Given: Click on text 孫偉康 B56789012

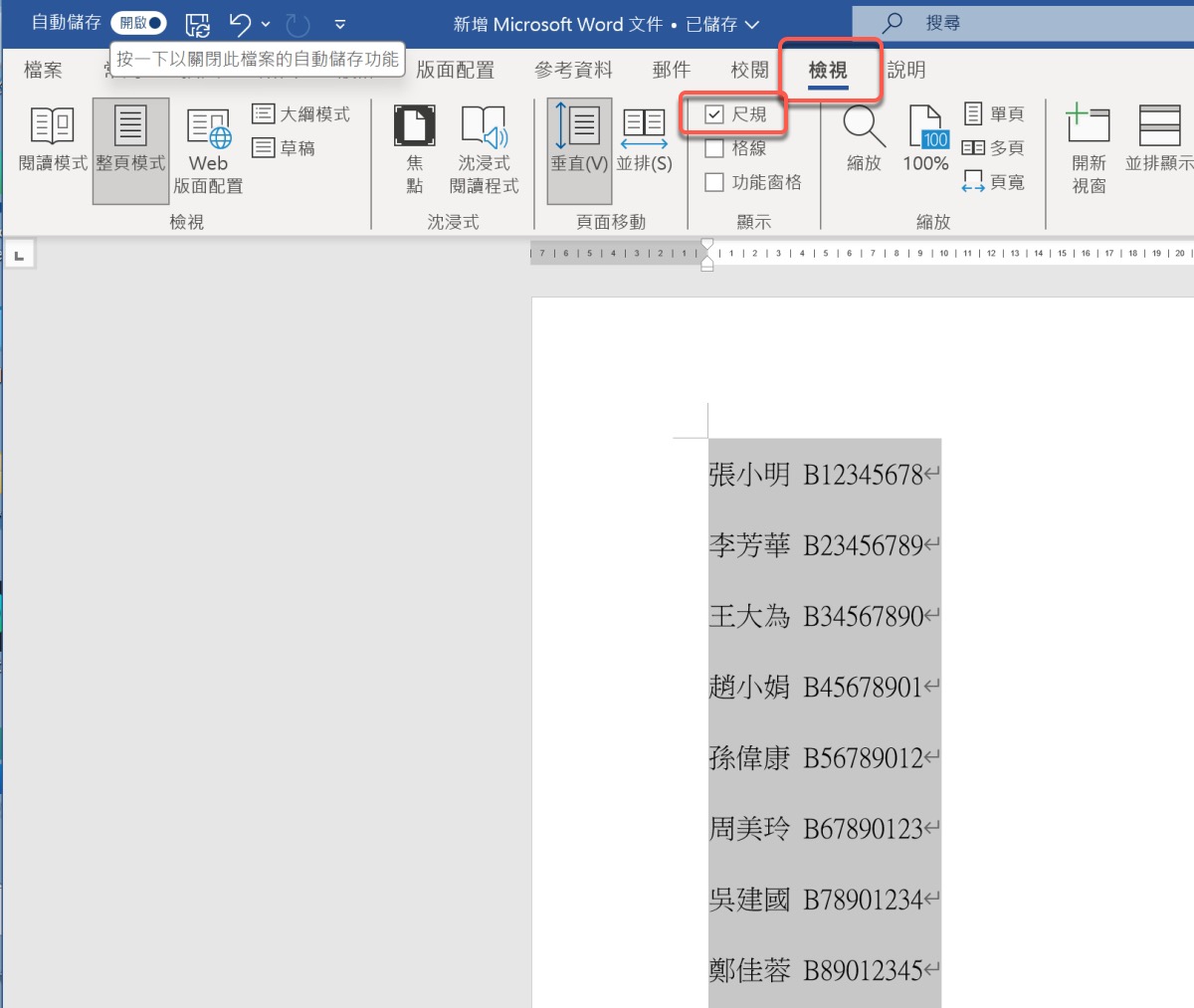Looking at the screenshot, I should pos(816,757).
